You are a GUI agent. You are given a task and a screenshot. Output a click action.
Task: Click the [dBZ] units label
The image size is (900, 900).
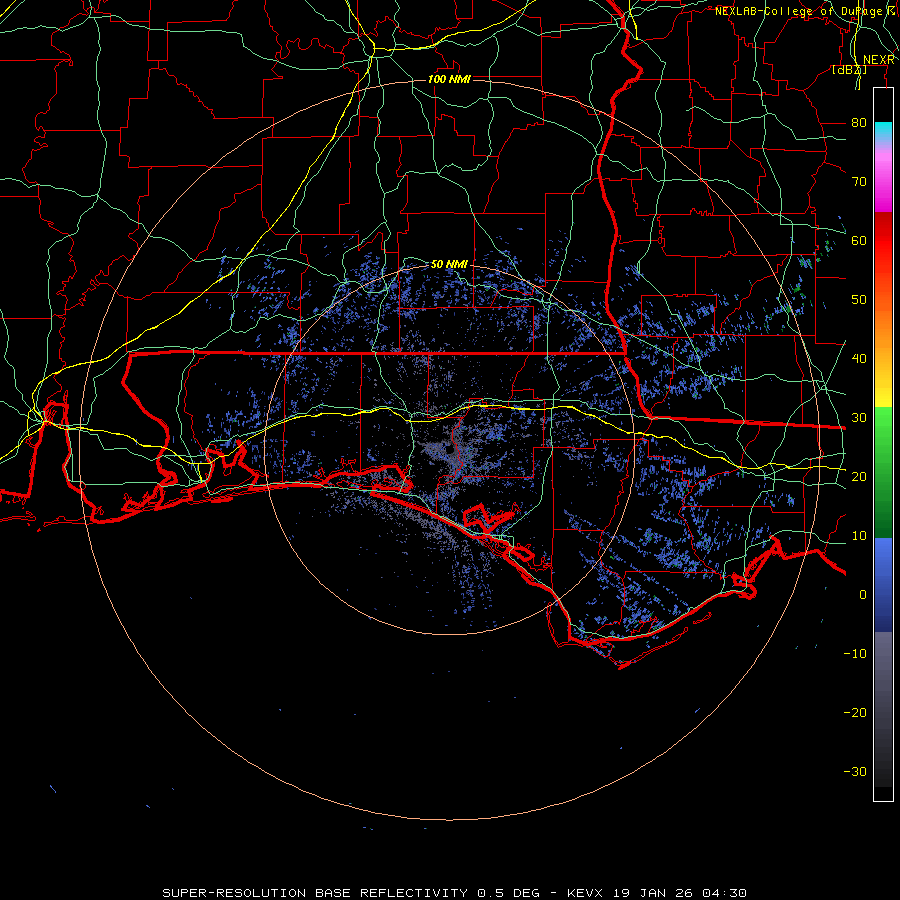pos(849,69)
